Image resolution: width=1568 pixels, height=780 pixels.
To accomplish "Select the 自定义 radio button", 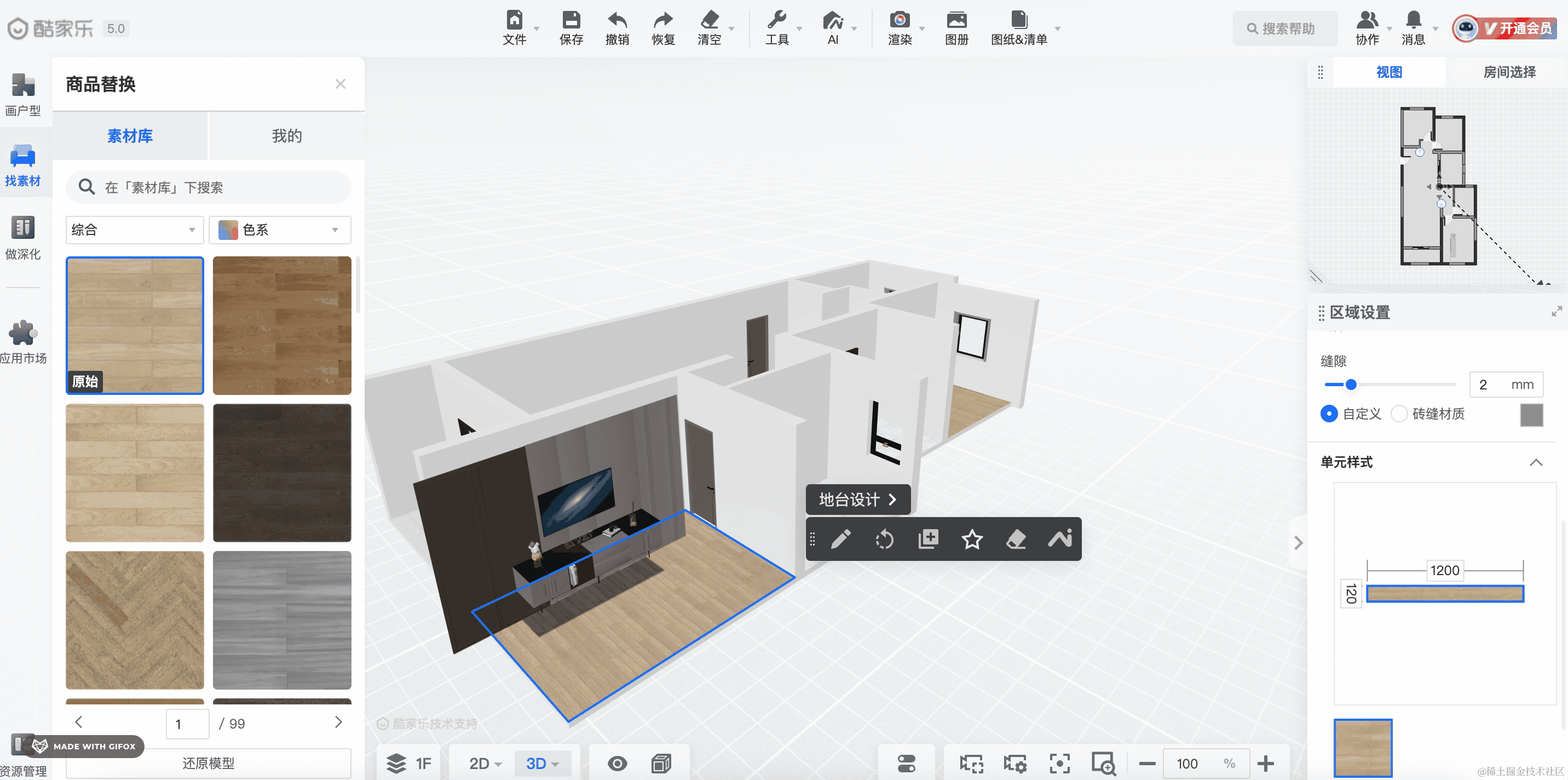I will tap(1329, 414).
